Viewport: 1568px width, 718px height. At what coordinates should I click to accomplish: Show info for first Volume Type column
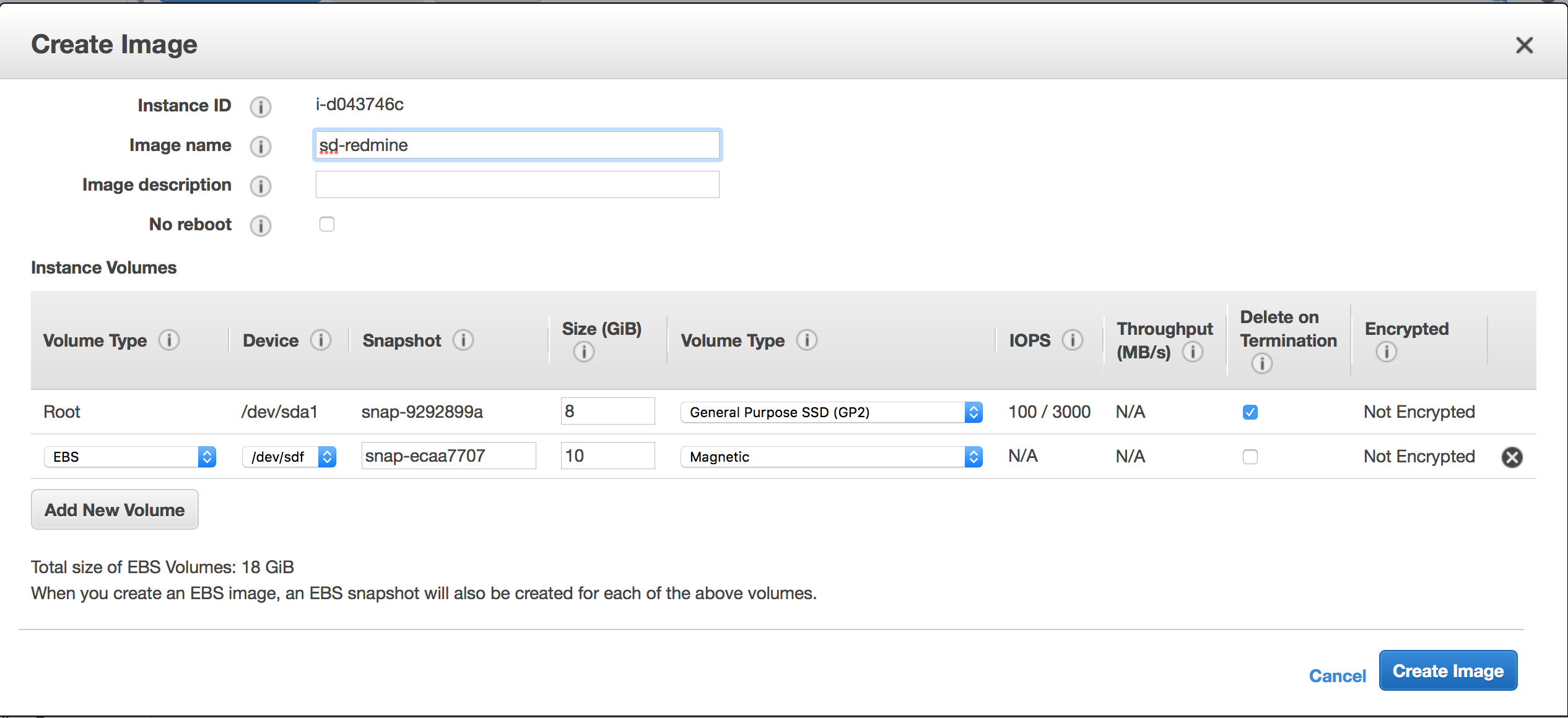pyautogui.click(x=169, y=340)
